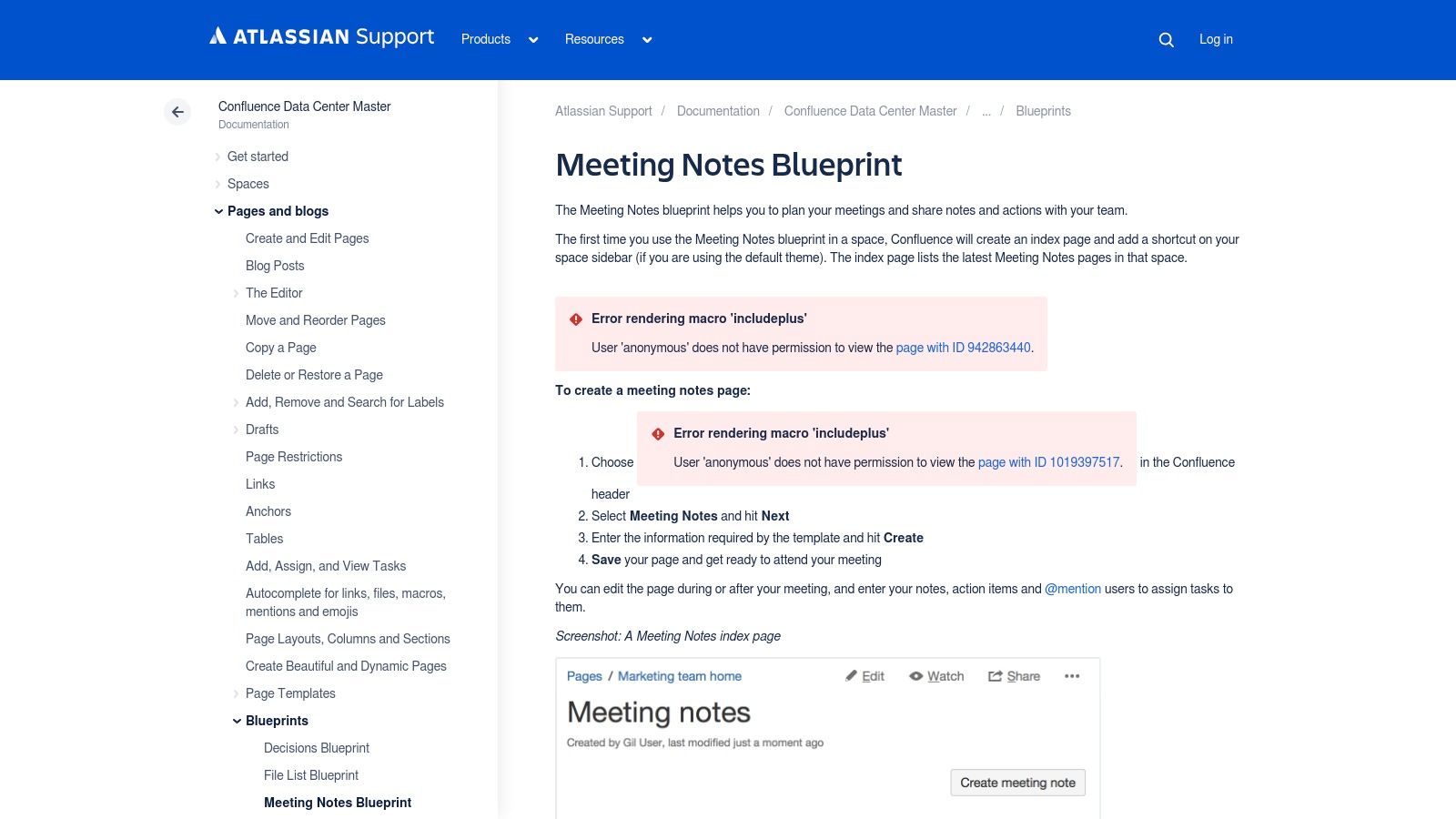Expand the Get started section
The image size is (1456, 819).
pyautogui.click(x=217, y=157)
